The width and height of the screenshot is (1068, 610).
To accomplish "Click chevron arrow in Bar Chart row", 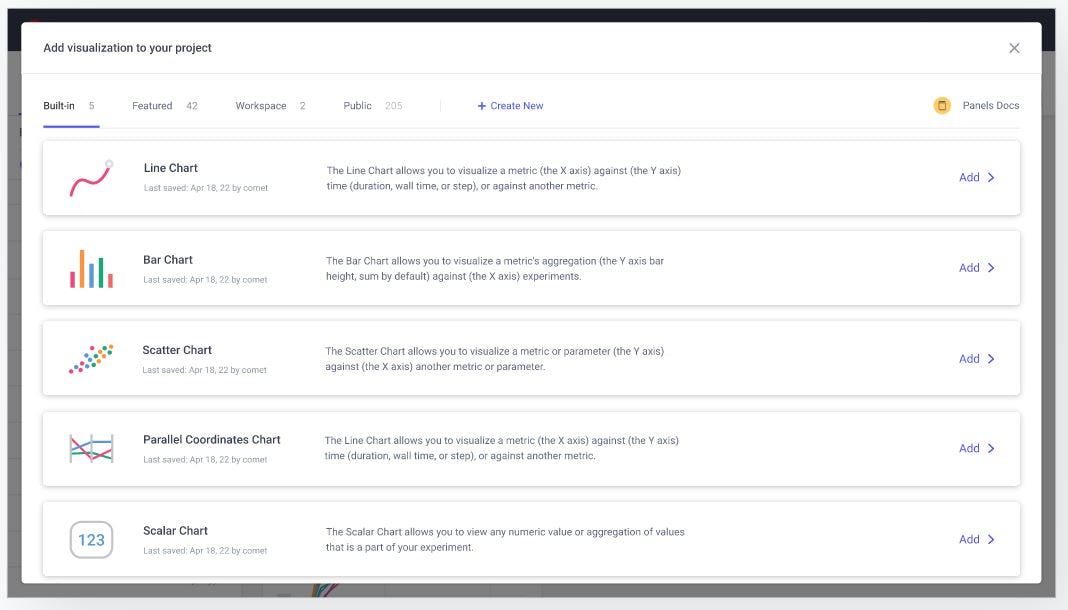I will coord(991,268).
